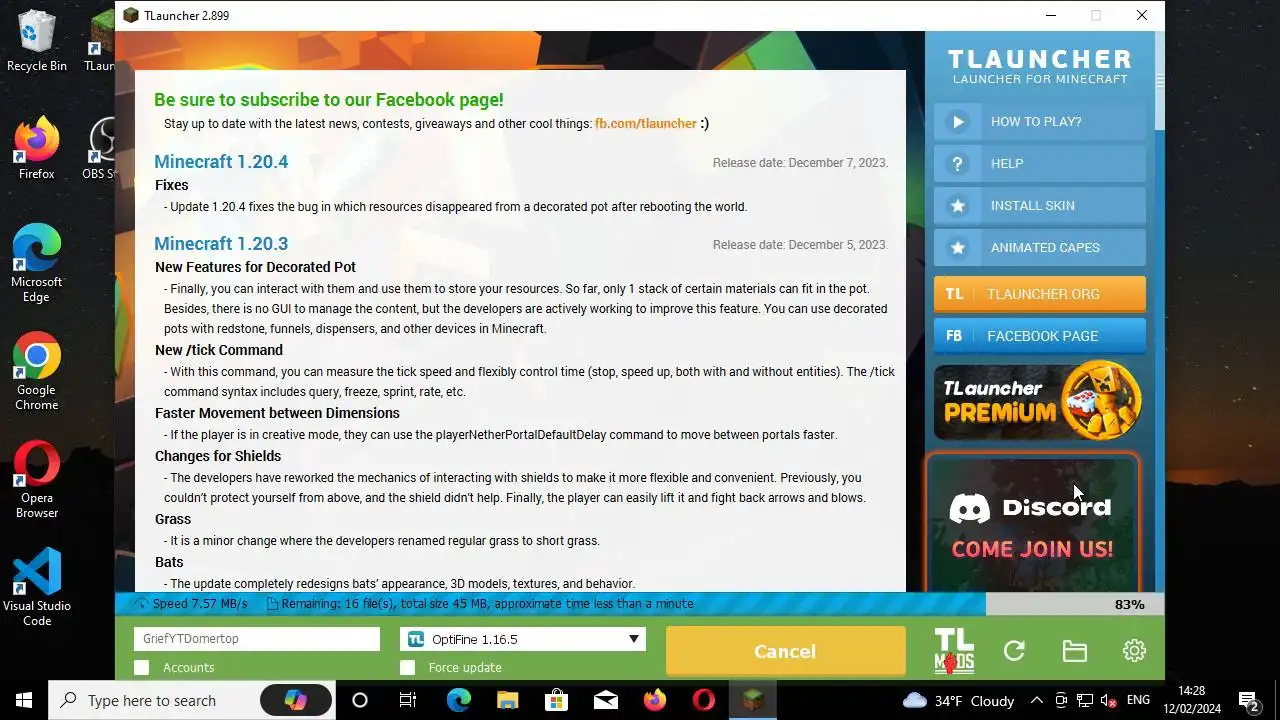
Task: Click the New /tick Command heading
Action: [x=219, y=350]
